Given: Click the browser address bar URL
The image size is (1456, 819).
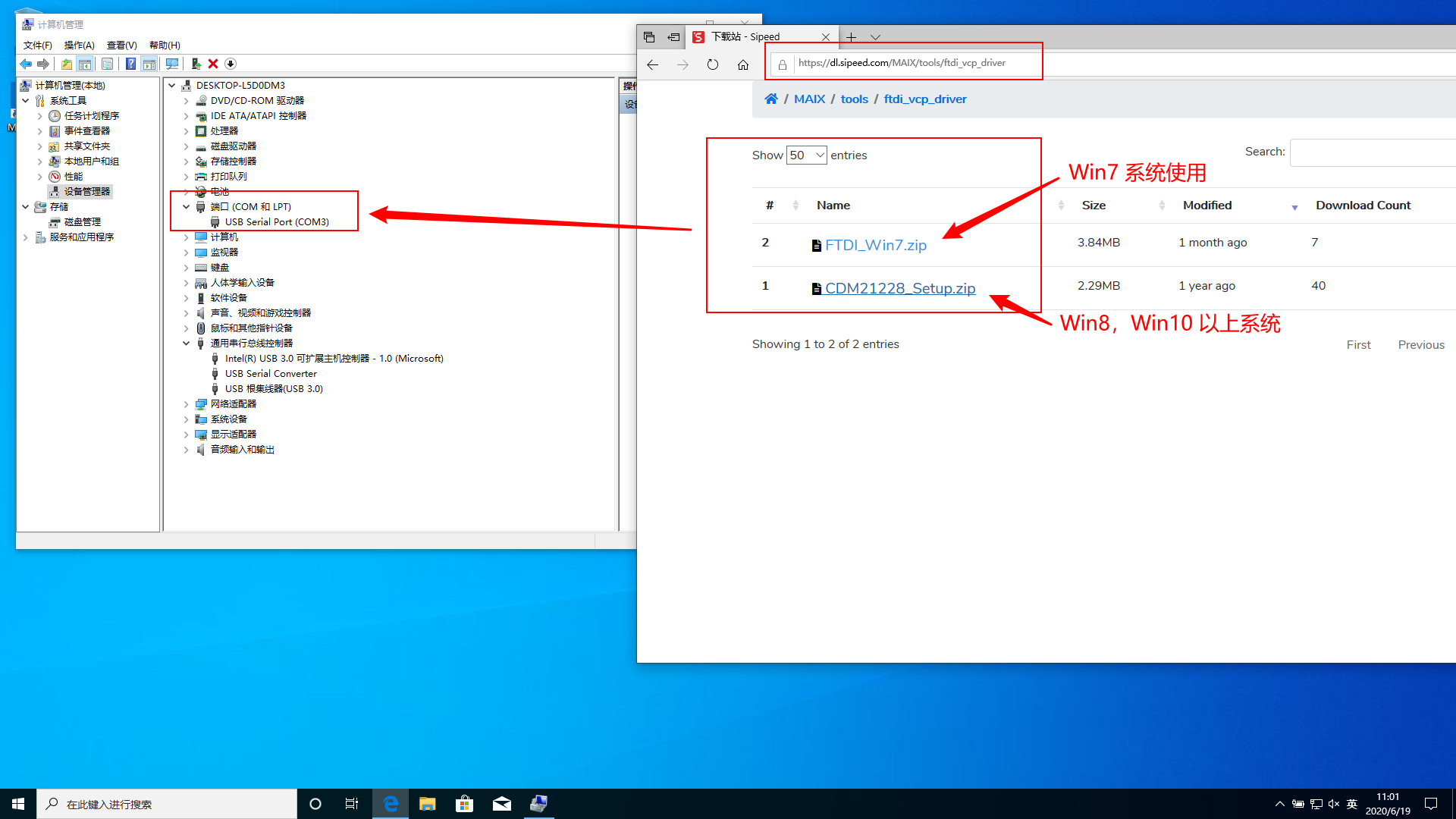Looking at the screenshot, I should (x=902, y=63).
